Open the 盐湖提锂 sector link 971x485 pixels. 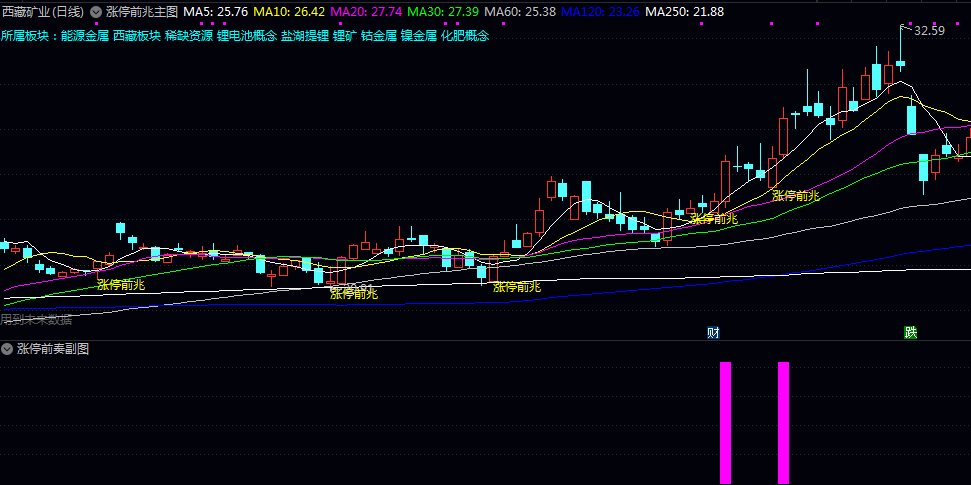coord(305,36)
